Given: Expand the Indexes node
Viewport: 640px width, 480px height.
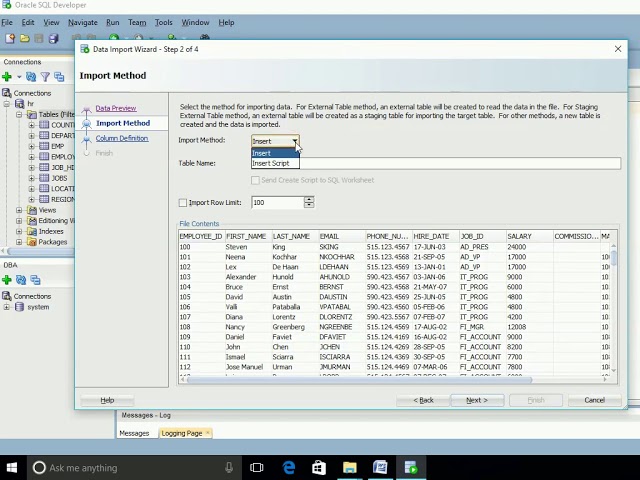Looking at the screenshot, I should pos(19,231).
